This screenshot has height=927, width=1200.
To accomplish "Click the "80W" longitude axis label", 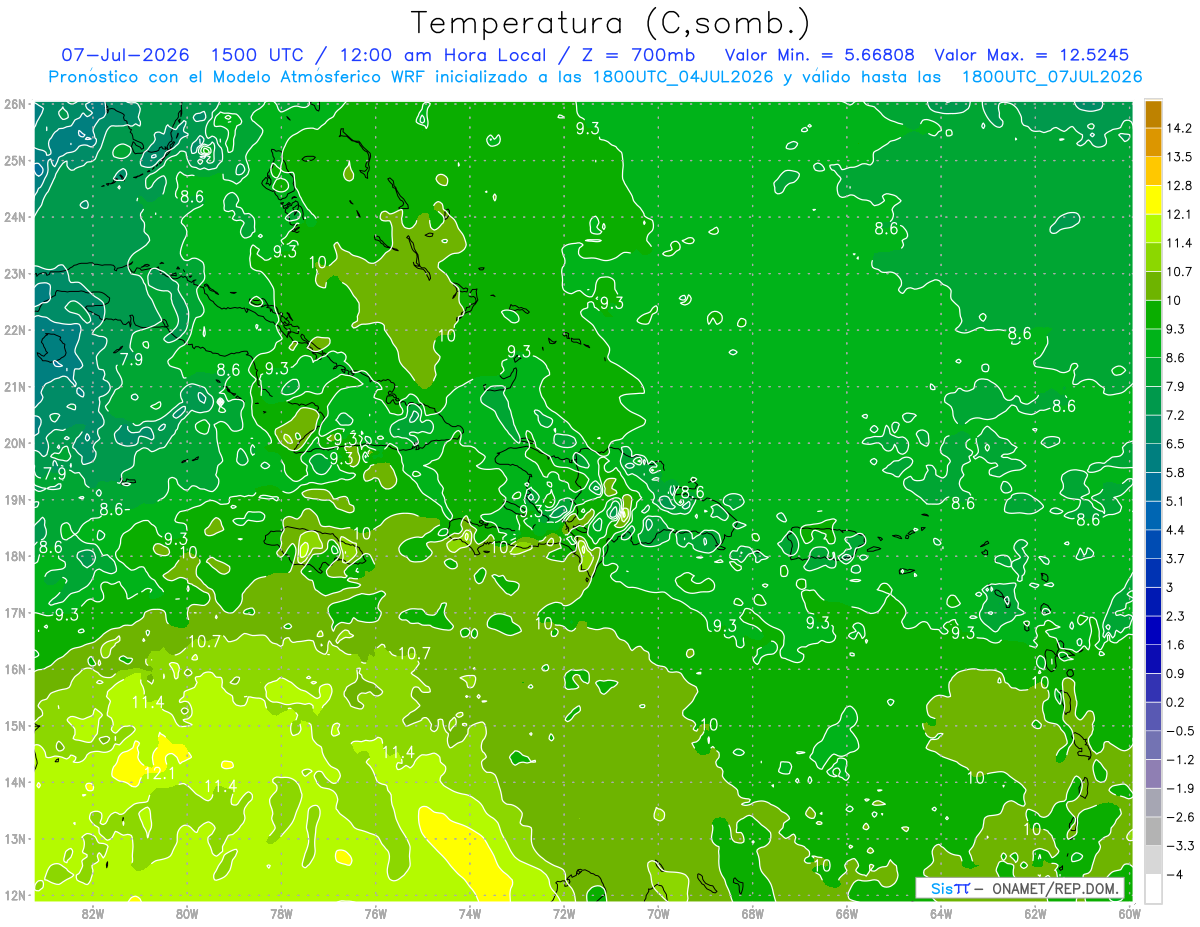I will pos(187,914).
